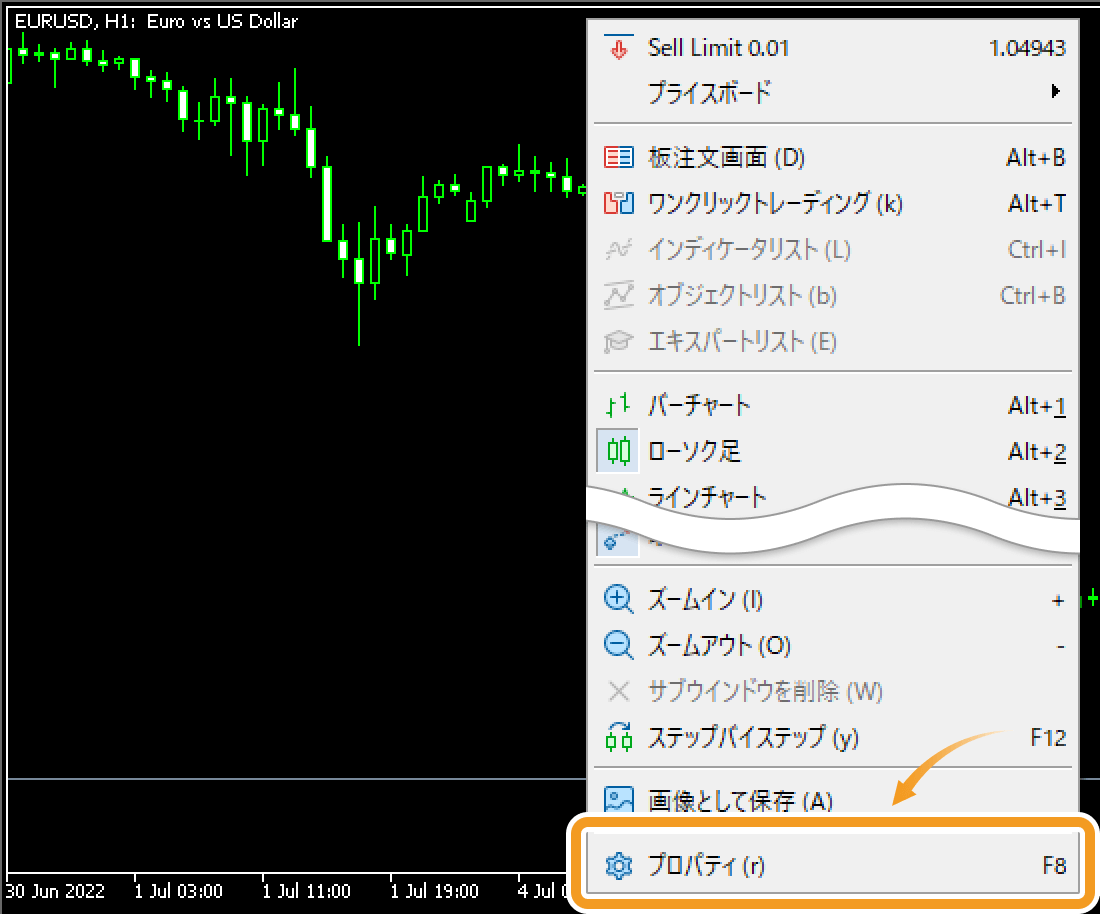Click the F8 shortcut label
1100x914 pixels.
[1054, 866]
